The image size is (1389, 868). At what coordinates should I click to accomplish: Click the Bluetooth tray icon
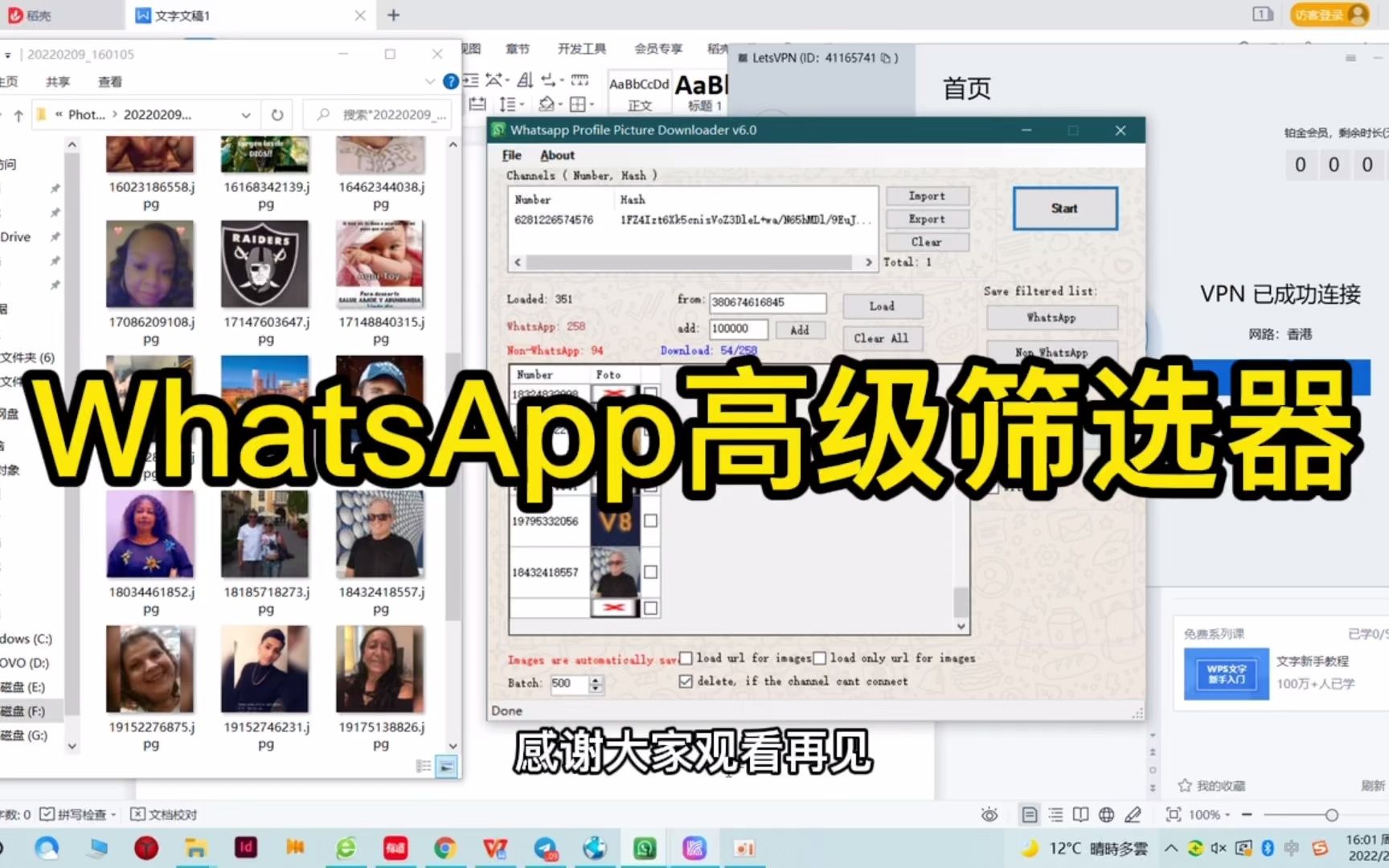[1268, 848]
